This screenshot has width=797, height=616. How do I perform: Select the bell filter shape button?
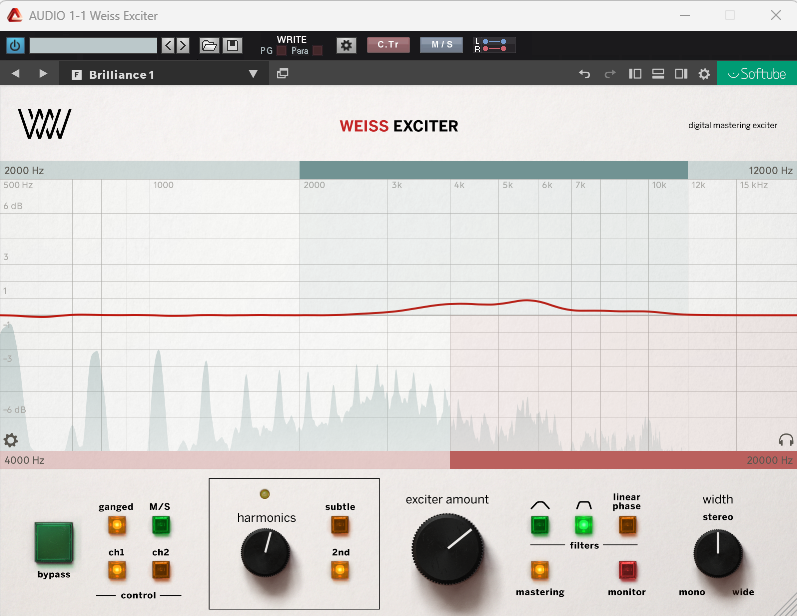(x=540, y=525)
